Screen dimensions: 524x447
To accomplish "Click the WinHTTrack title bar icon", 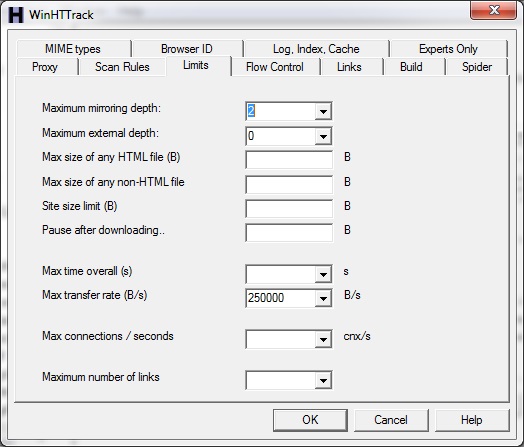I will pos(16,15).
